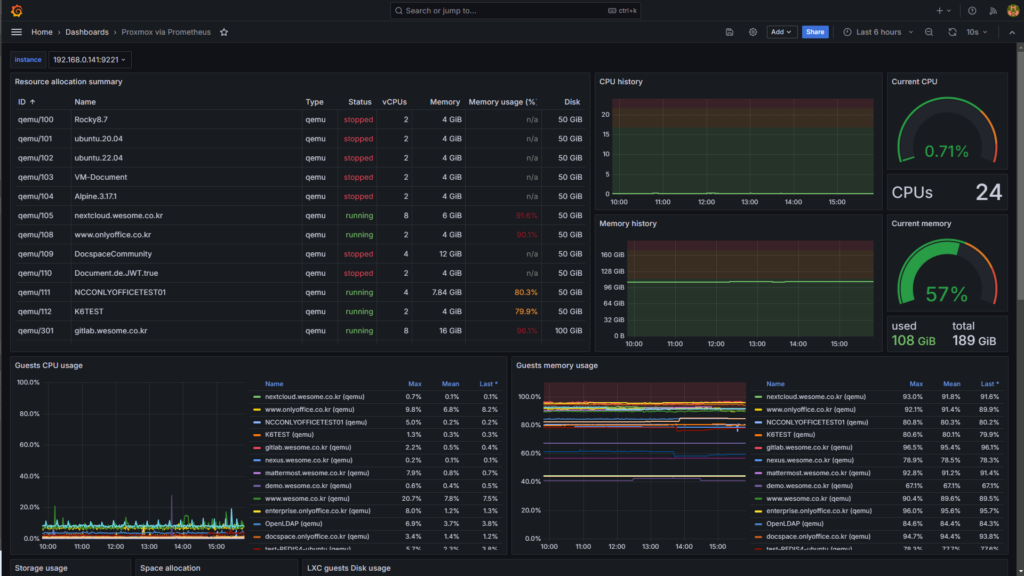Open the Resource allocation summary panel title
1024x576 pixels.
click(69, 82)
